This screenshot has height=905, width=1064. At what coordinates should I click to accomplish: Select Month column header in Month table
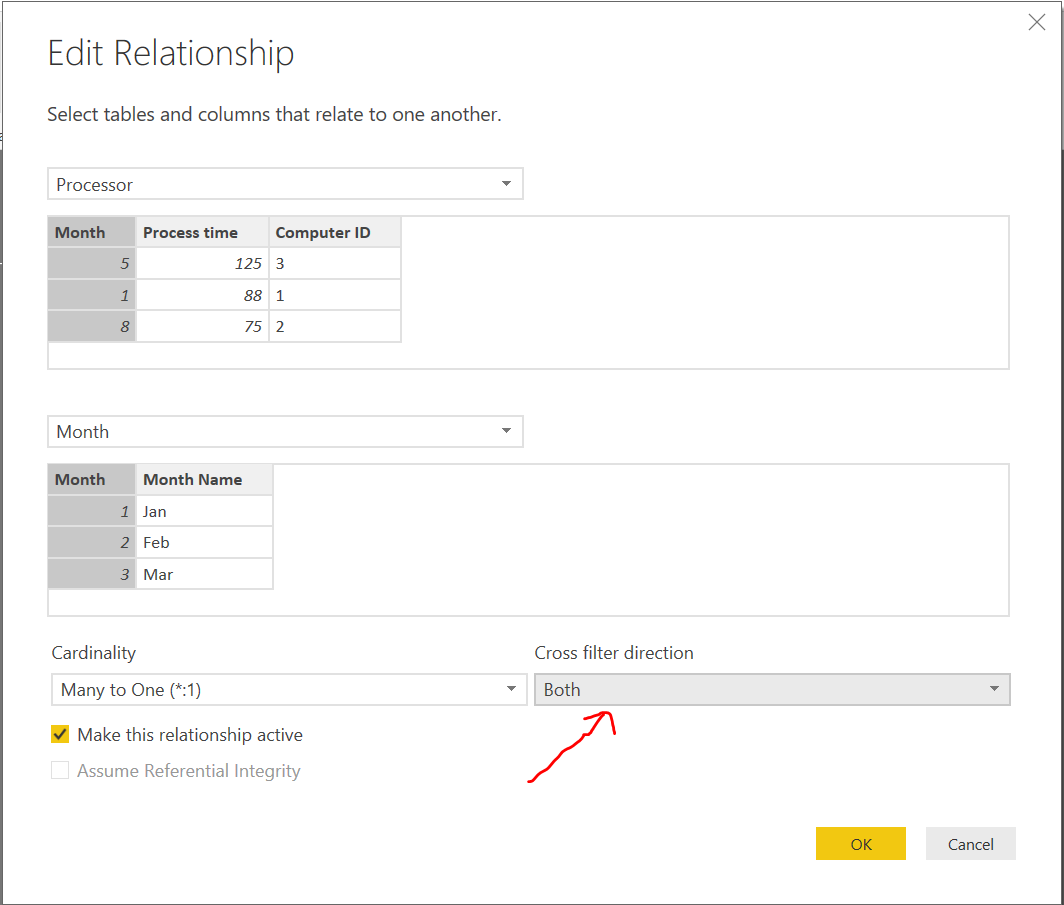coord(92,480)
